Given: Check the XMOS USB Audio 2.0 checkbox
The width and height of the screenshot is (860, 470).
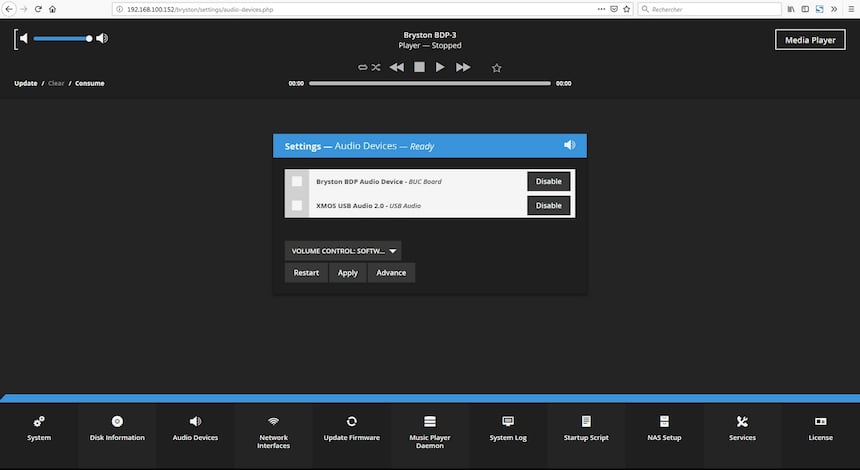Looking at the screenshot, I should coord(297,205).
